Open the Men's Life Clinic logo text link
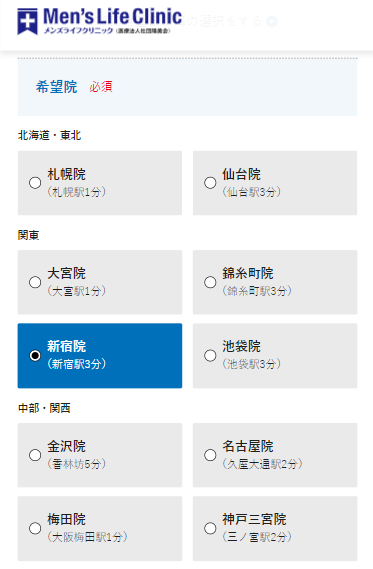The width and height of the screenshot is (373, 569). (112, 21)
